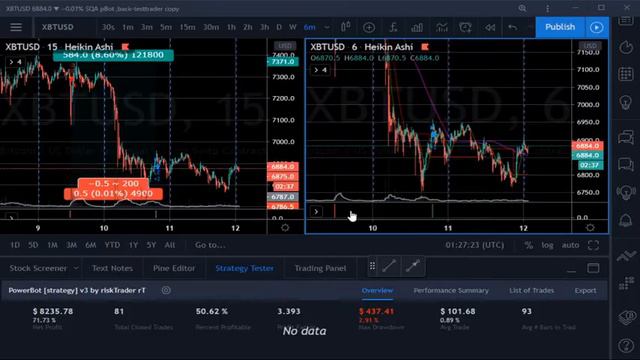Open public chats in right sidebar
Screen dimensions: 640x360
pos(626,137)
